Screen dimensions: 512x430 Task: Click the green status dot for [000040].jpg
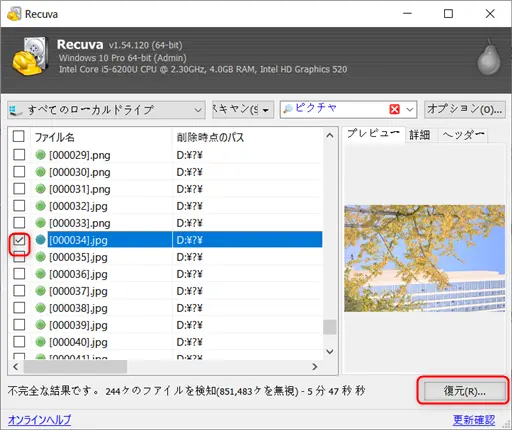(40, 342)
